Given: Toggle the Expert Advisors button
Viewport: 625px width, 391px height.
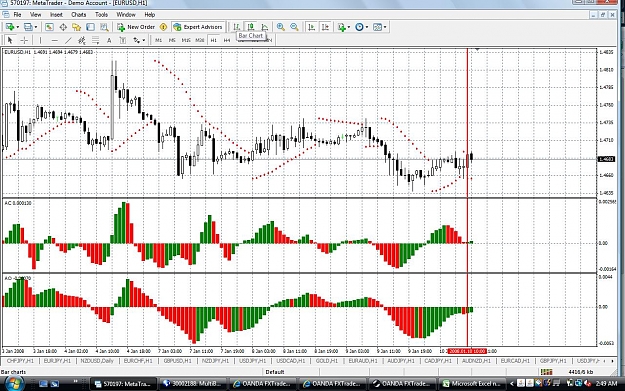Looking at the screenshot, I should [x=198, y=27].
